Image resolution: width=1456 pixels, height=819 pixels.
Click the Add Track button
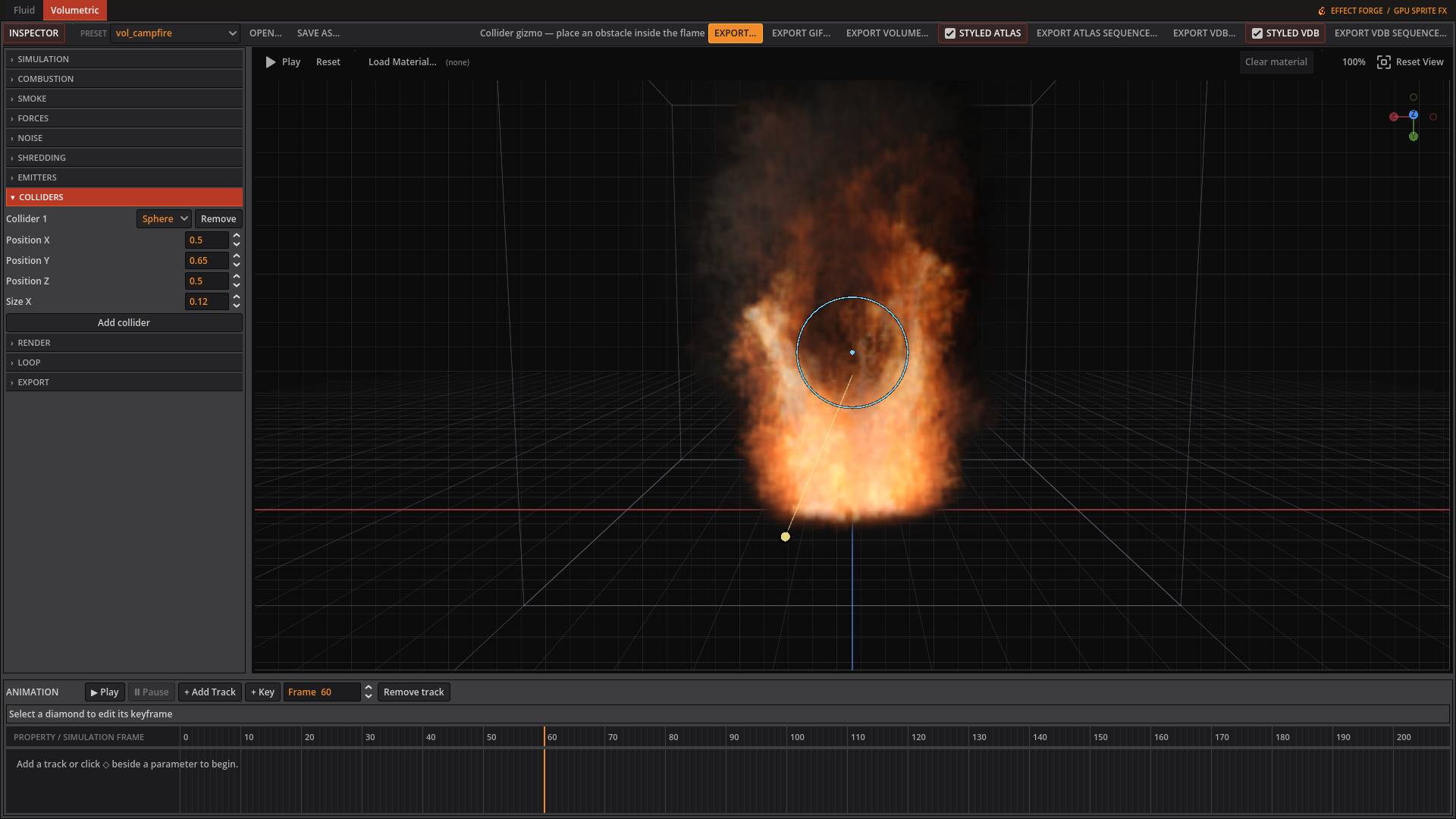tap(210, 692)
